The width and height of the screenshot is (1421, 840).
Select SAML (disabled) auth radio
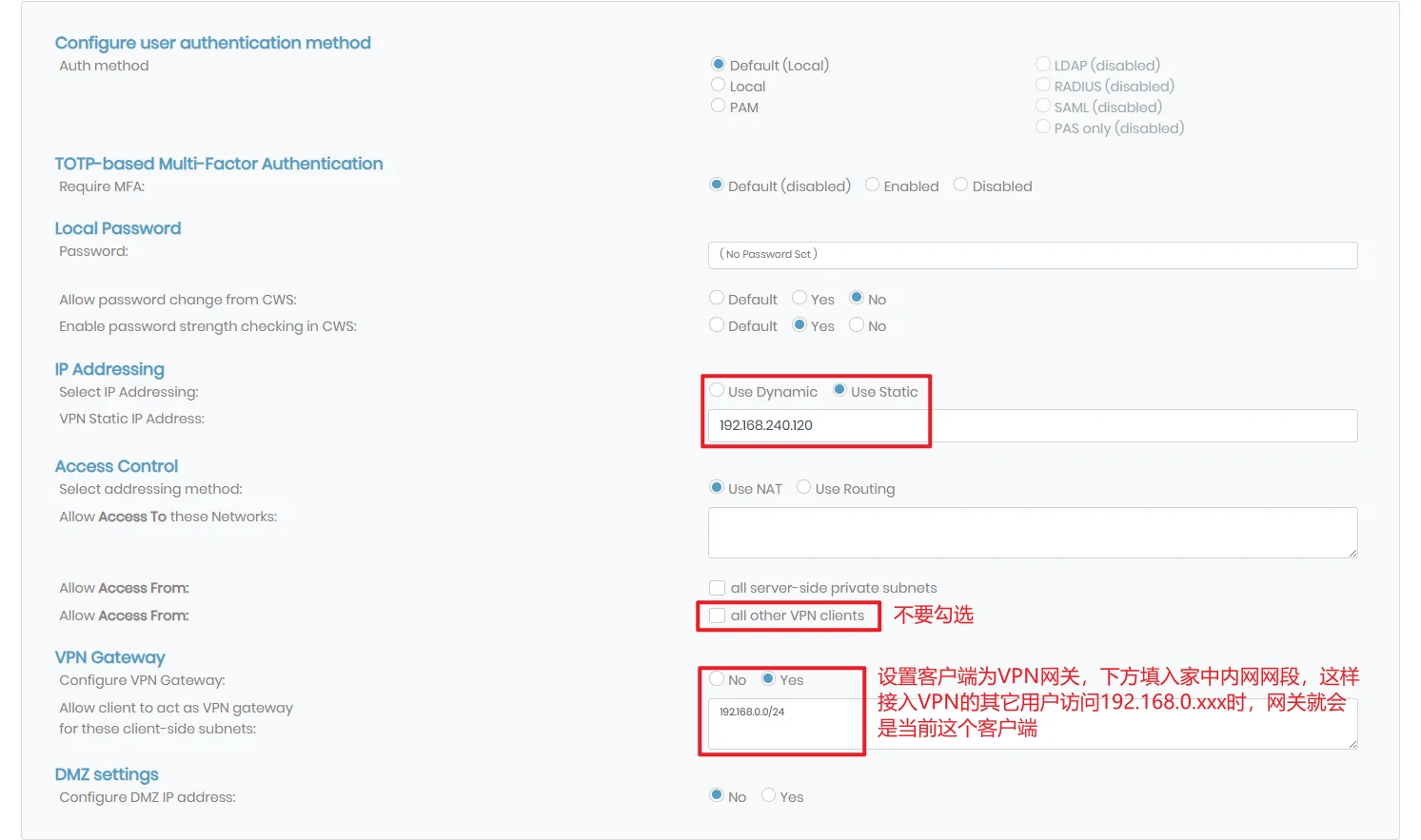click(x=1043, y=107)
